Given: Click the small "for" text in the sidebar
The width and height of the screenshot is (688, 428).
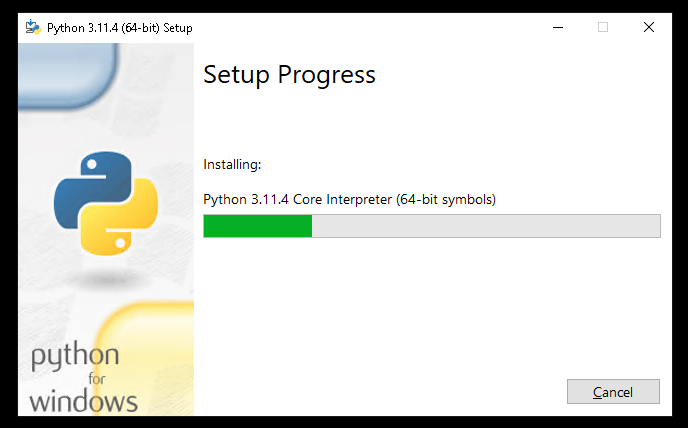Looking at the screenshot, I should [96, 379].
